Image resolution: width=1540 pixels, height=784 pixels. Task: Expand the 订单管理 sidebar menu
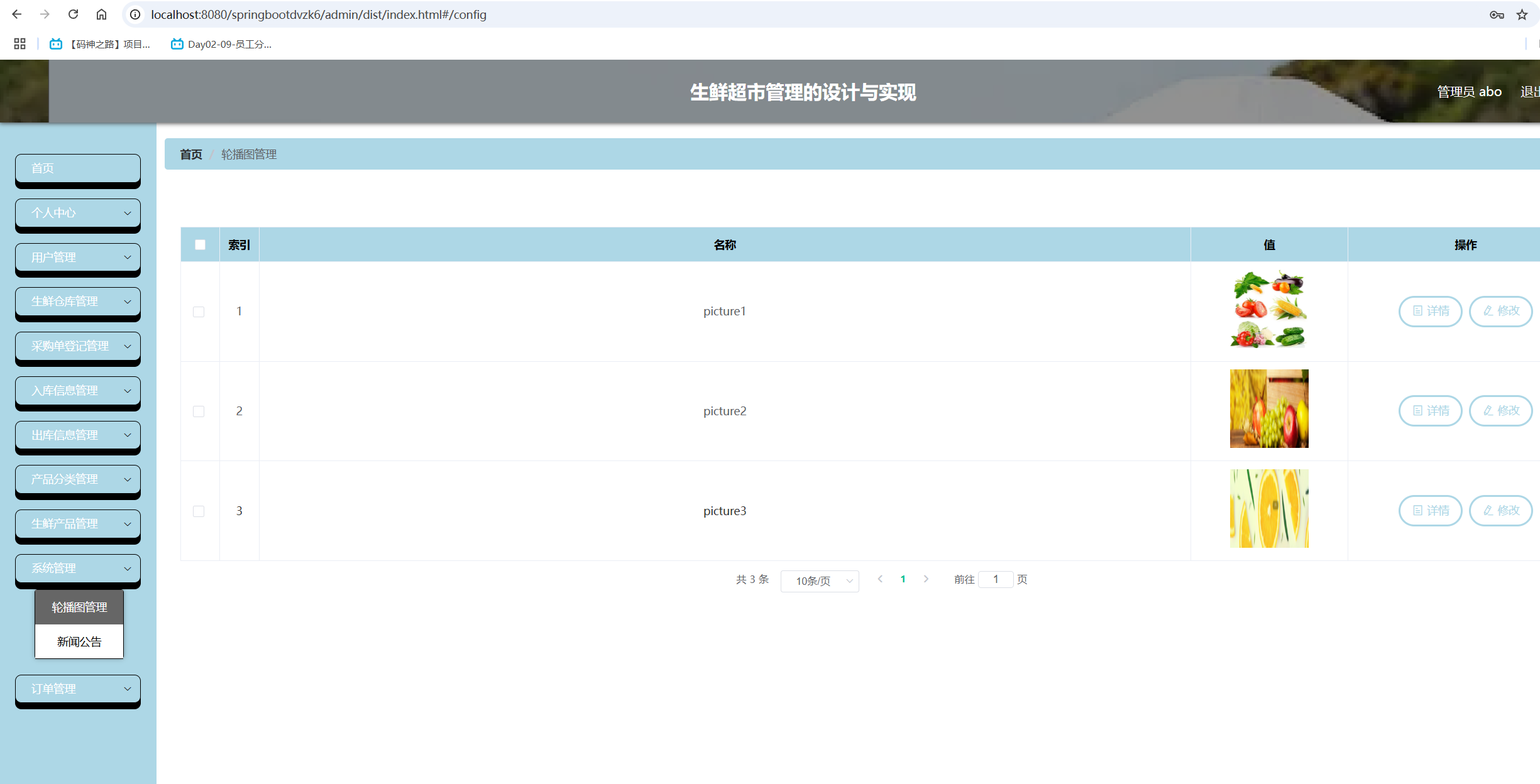click(x=78, y=689)
